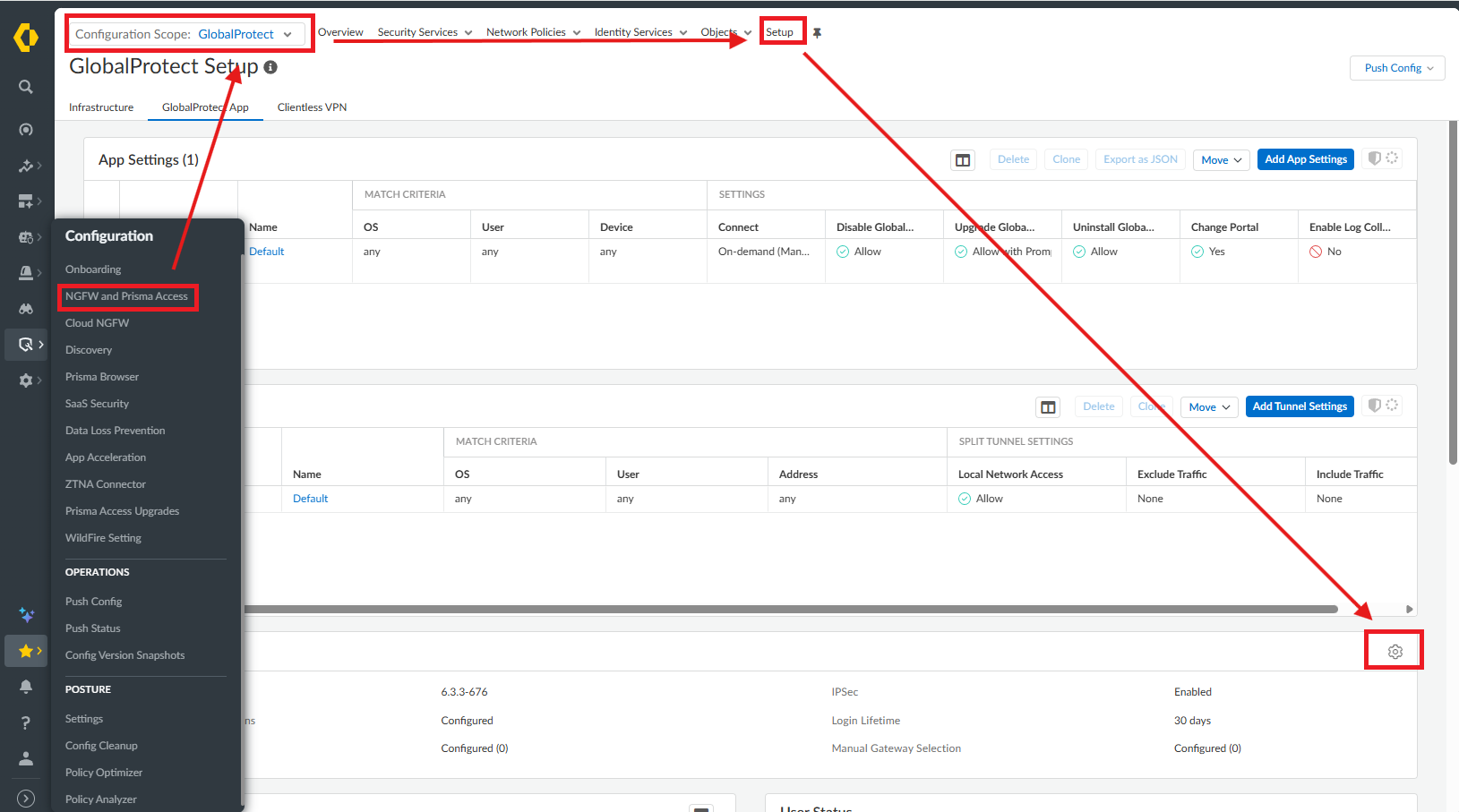Viewport: 1459px width, 812px height.
Task: Switch to the GlobalProtect App tab
Action: click(205, 107)
